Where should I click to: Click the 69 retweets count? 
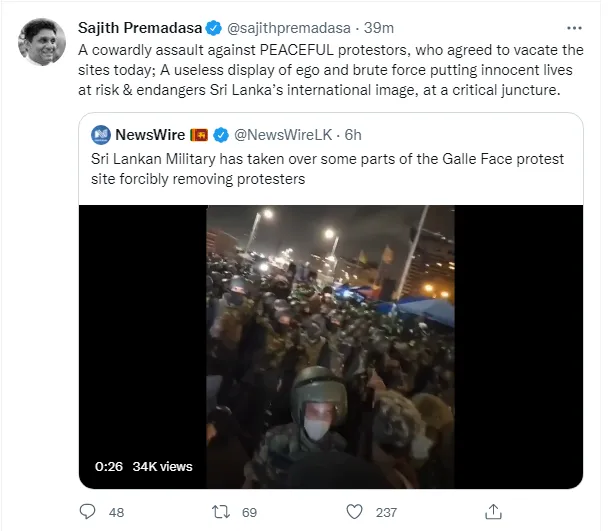[x=249, y=512]
